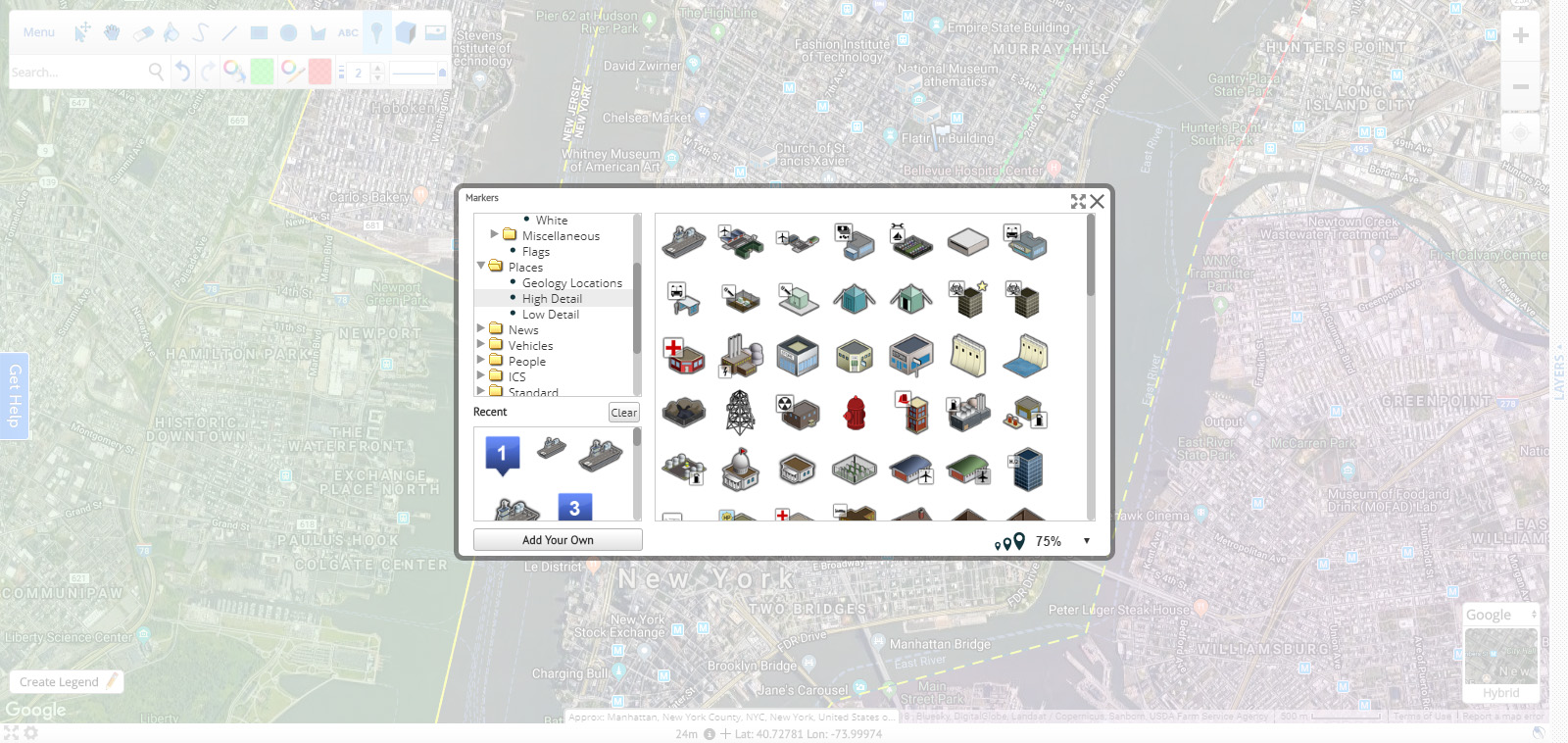Select the red fire hydrant marker
The image size is (1568, 743).
point(855,414)
